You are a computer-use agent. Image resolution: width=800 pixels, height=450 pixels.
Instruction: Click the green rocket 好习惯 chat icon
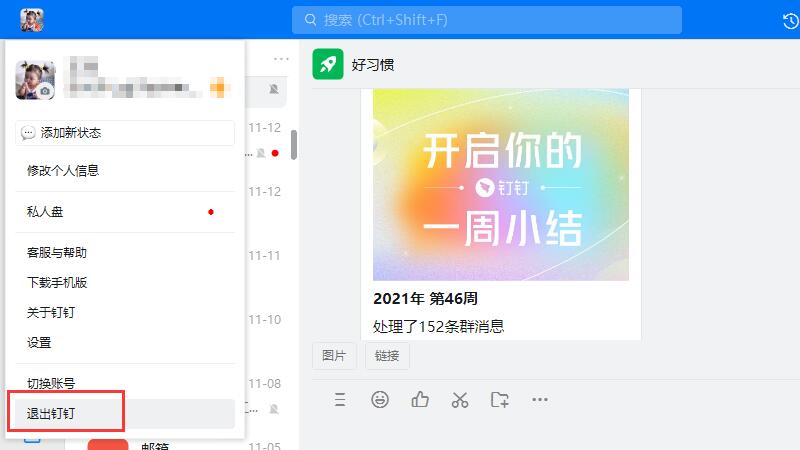tap(327, 64)
